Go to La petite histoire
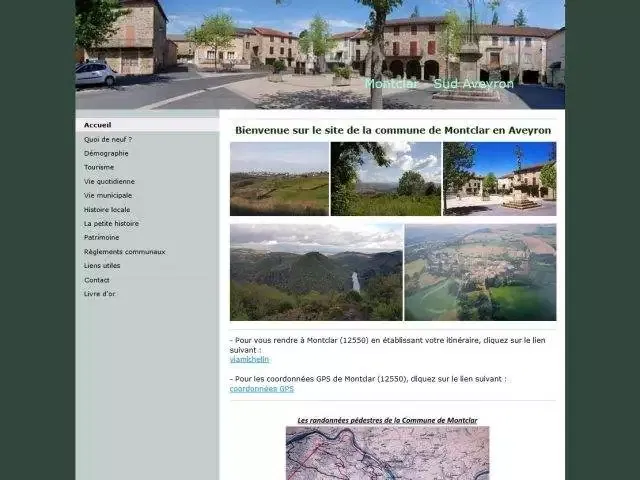640x480 pixels. click(111, 224)
